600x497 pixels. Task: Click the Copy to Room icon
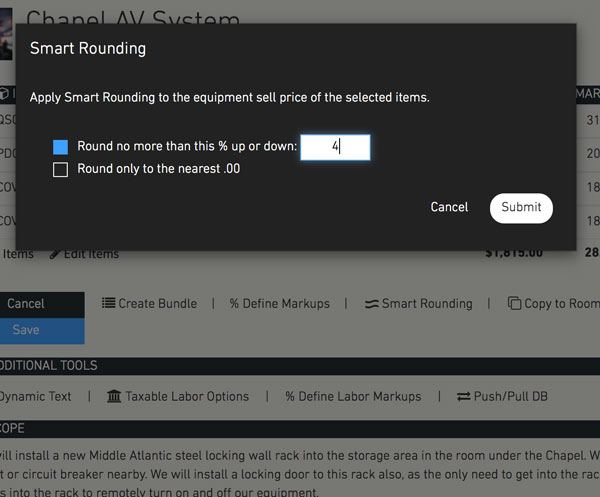coord(514,303)
